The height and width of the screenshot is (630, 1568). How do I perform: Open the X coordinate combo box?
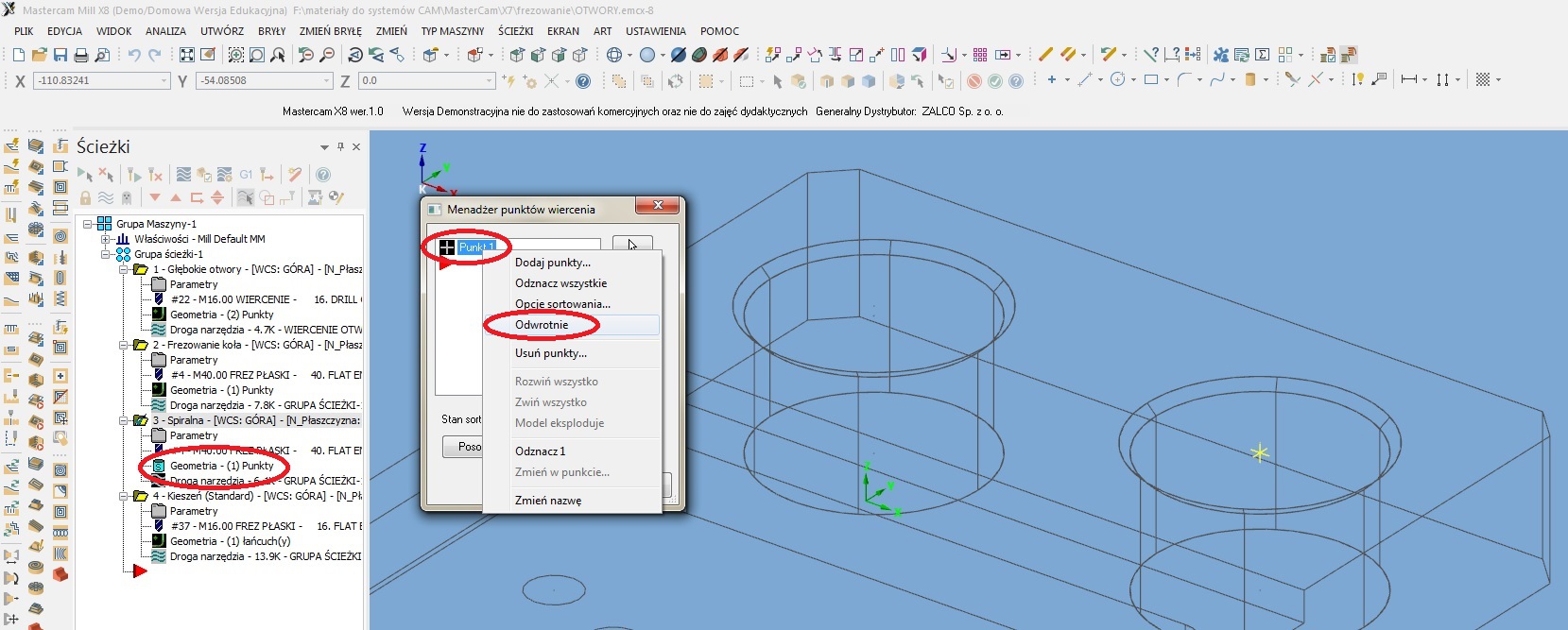coord(101,81)
